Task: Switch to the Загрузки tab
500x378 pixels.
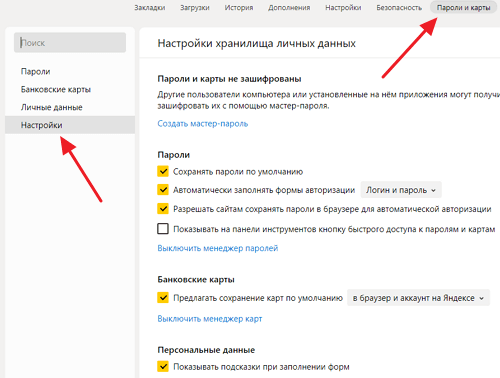Action: coord(195,7)
